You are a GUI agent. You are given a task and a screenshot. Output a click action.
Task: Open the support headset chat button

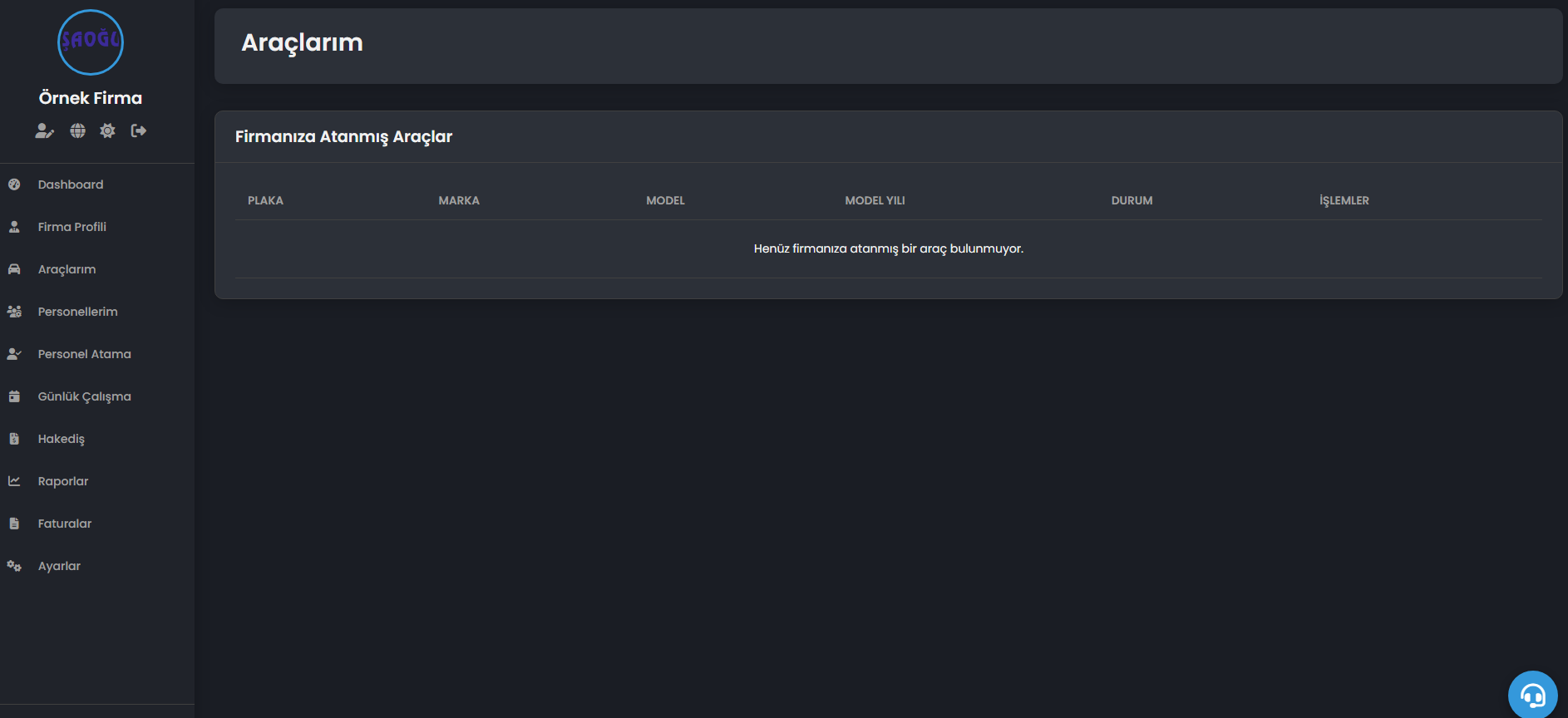(x=1533, y=696)
